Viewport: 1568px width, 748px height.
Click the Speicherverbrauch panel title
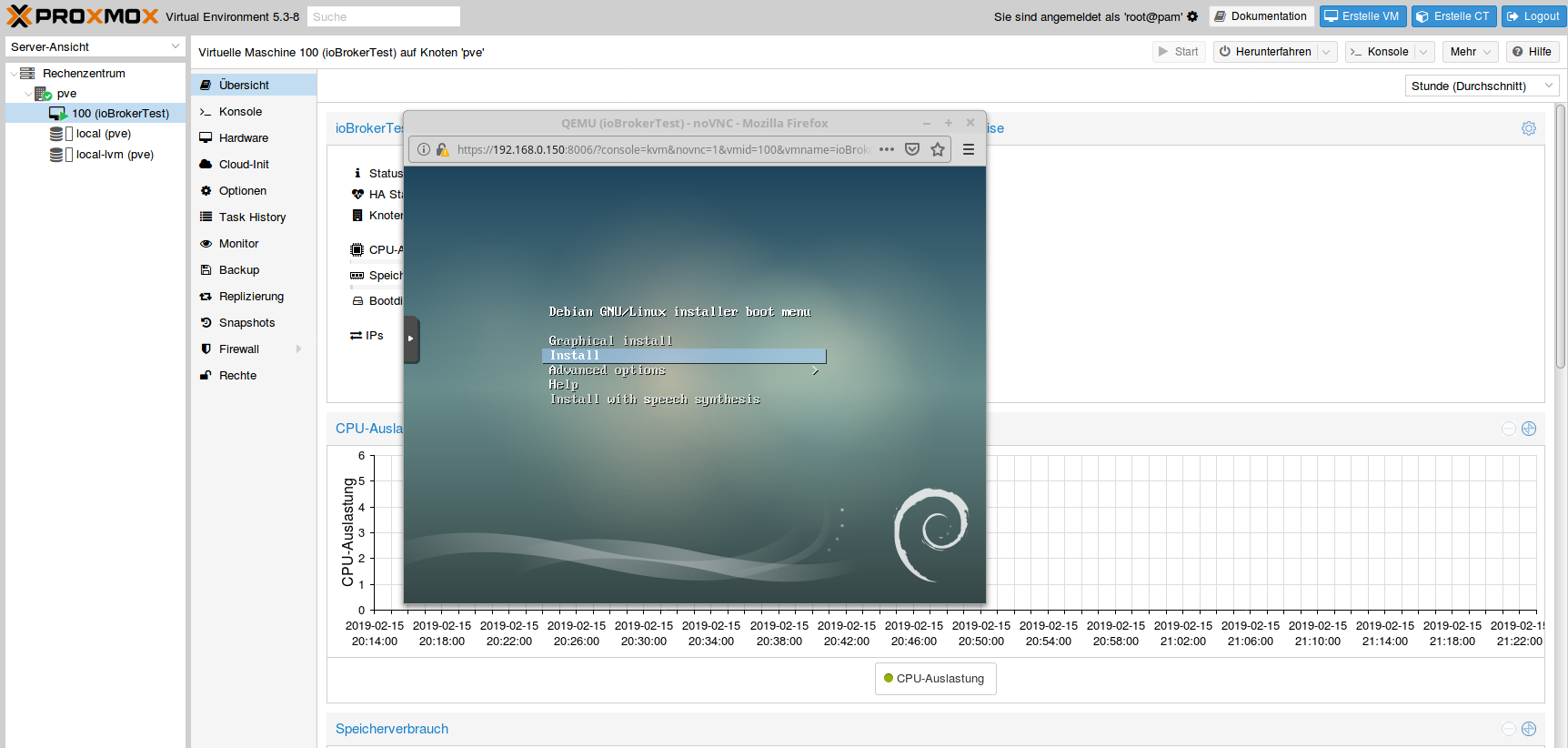click(x=392, y=729)
